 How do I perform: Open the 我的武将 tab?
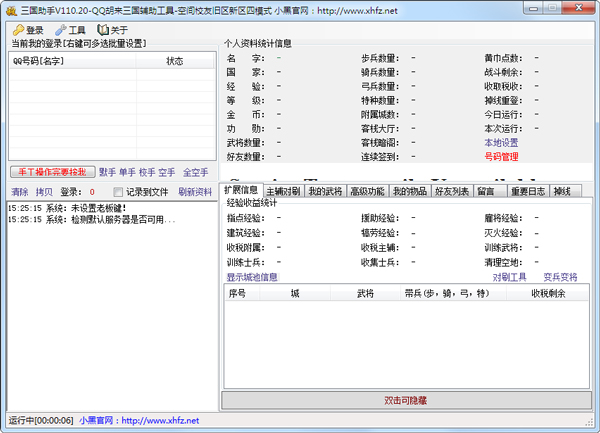pyautogui.click(x=324, y=191)
